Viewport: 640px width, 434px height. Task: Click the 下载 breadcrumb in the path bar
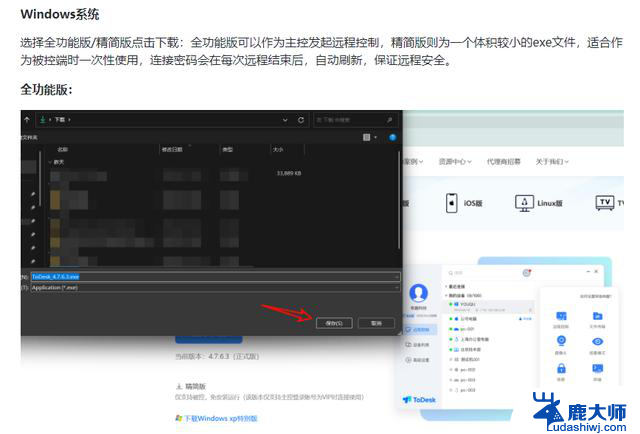point(60,120)
